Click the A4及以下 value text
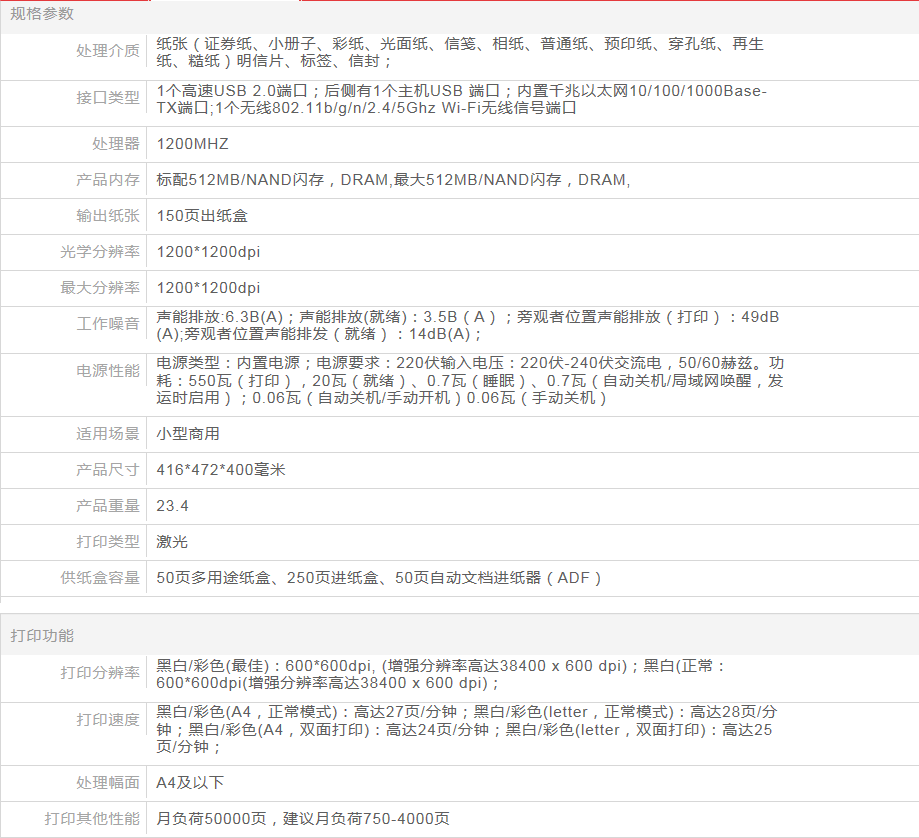Viewport: 919px width, 838px height. point(190,783)
